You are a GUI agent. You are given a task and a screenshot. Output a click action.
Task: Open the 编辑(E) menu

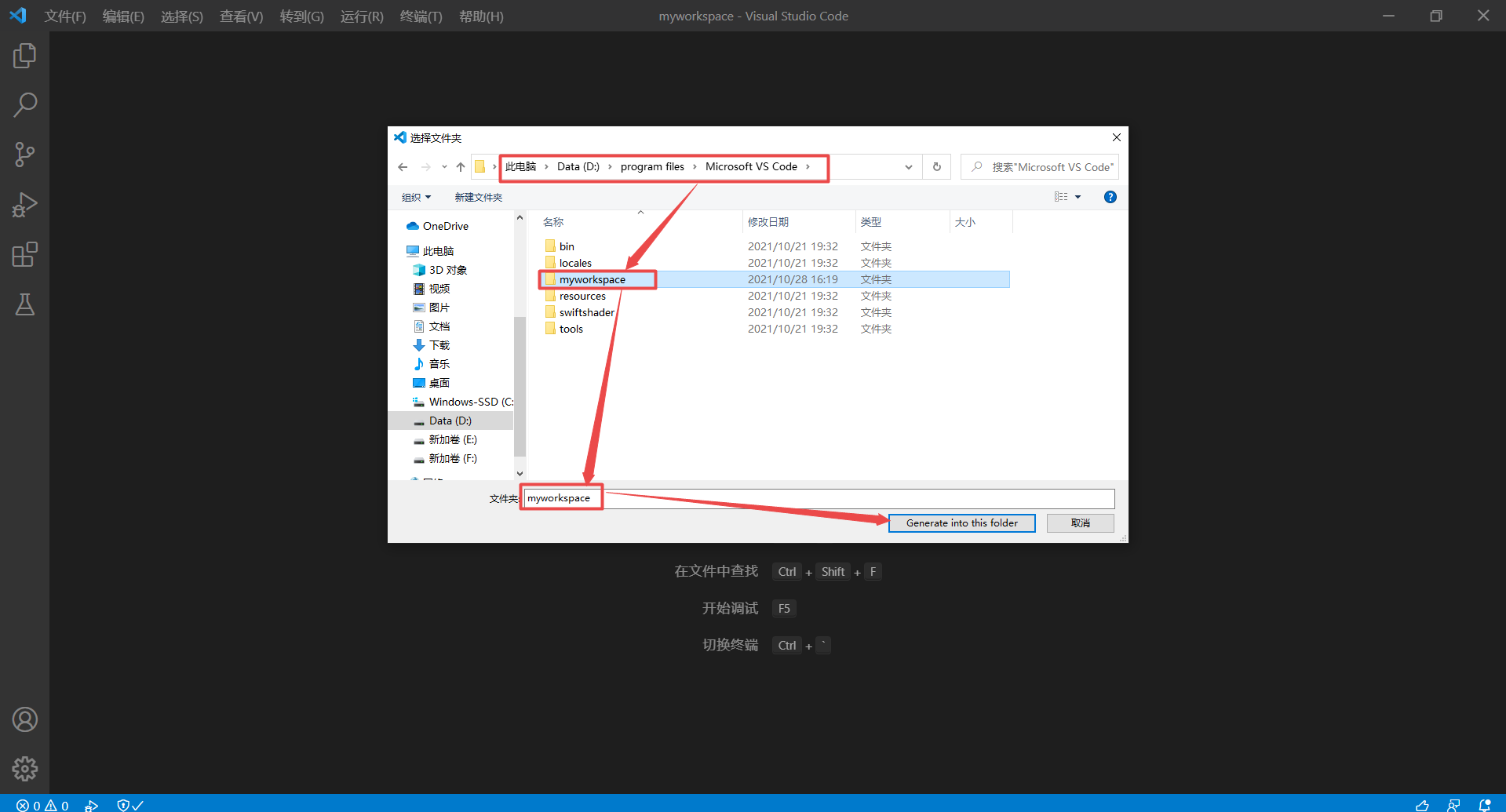(123, 16)
